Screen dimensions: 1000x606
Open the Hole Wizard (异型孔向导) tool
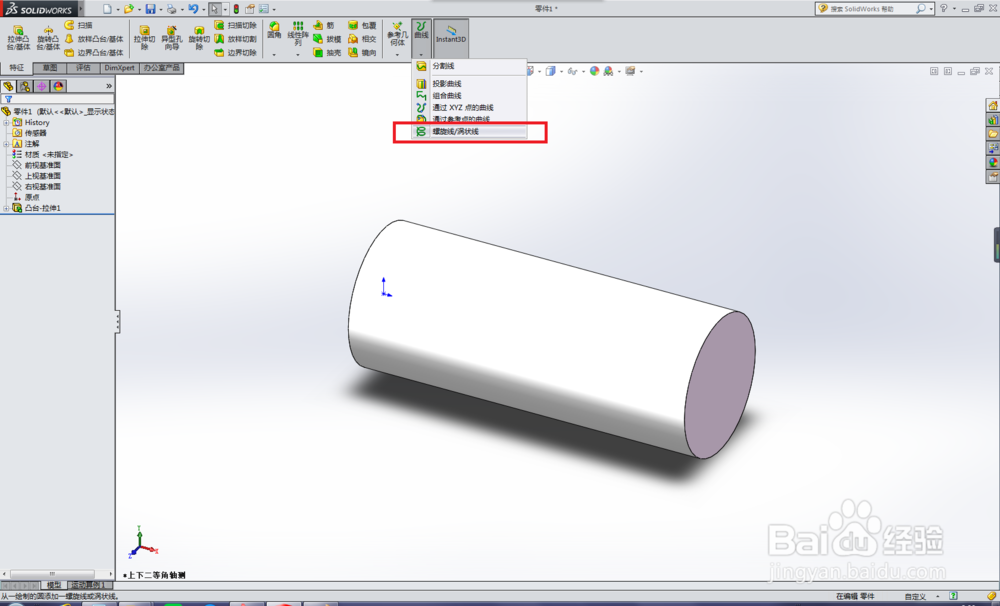click(172, 38)
